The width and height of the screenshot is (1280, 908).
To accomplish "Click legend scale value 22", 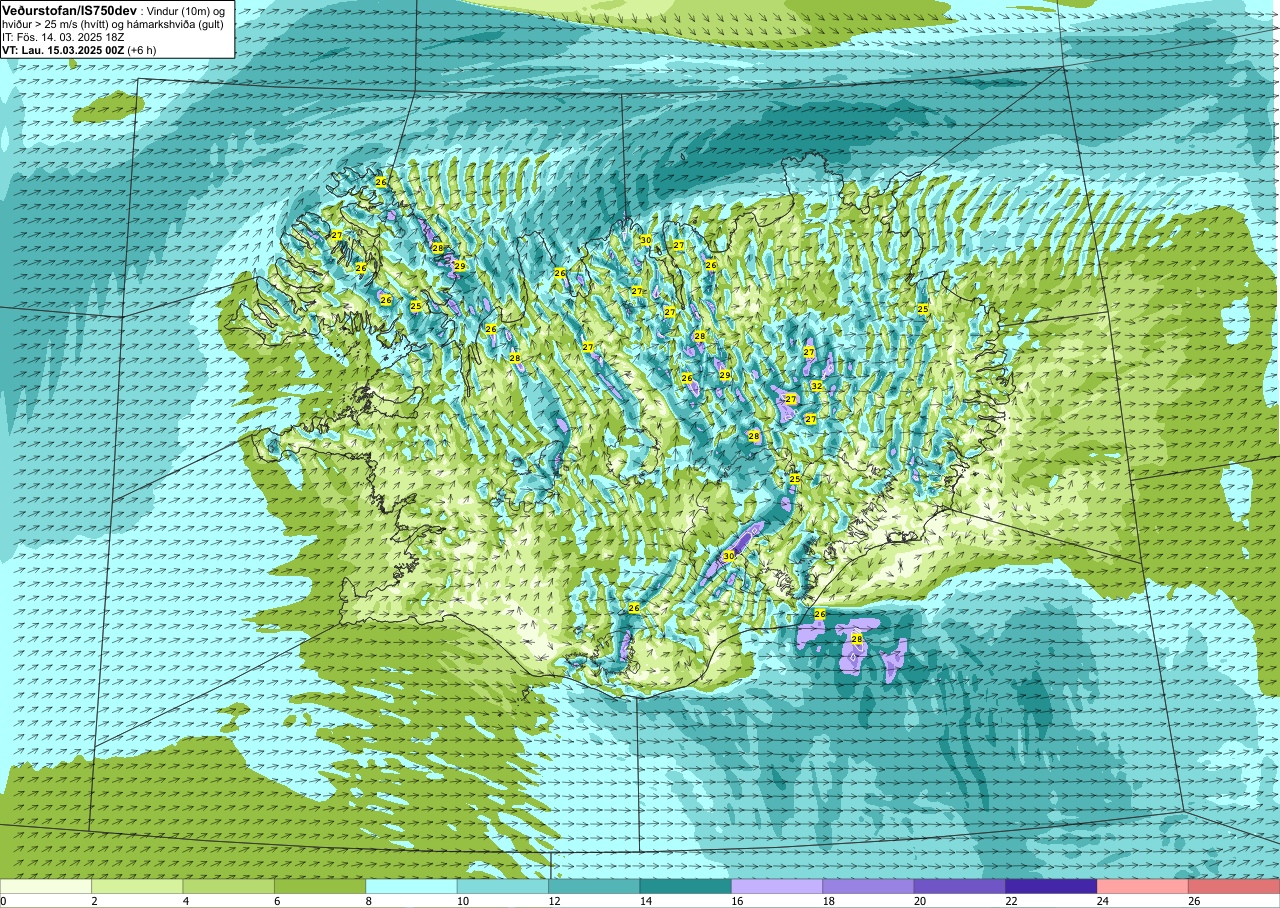I will tap(1009, 901).
